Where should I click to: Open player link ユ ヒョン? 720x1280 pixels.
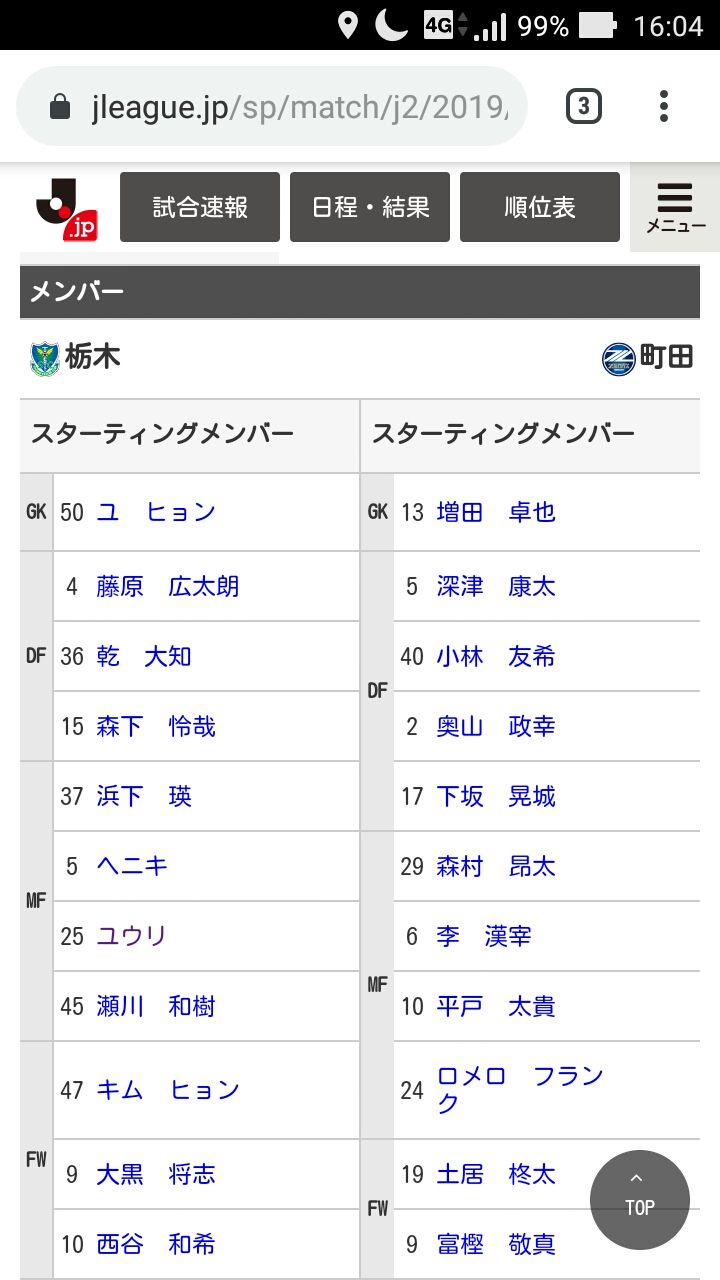point(156,512)
